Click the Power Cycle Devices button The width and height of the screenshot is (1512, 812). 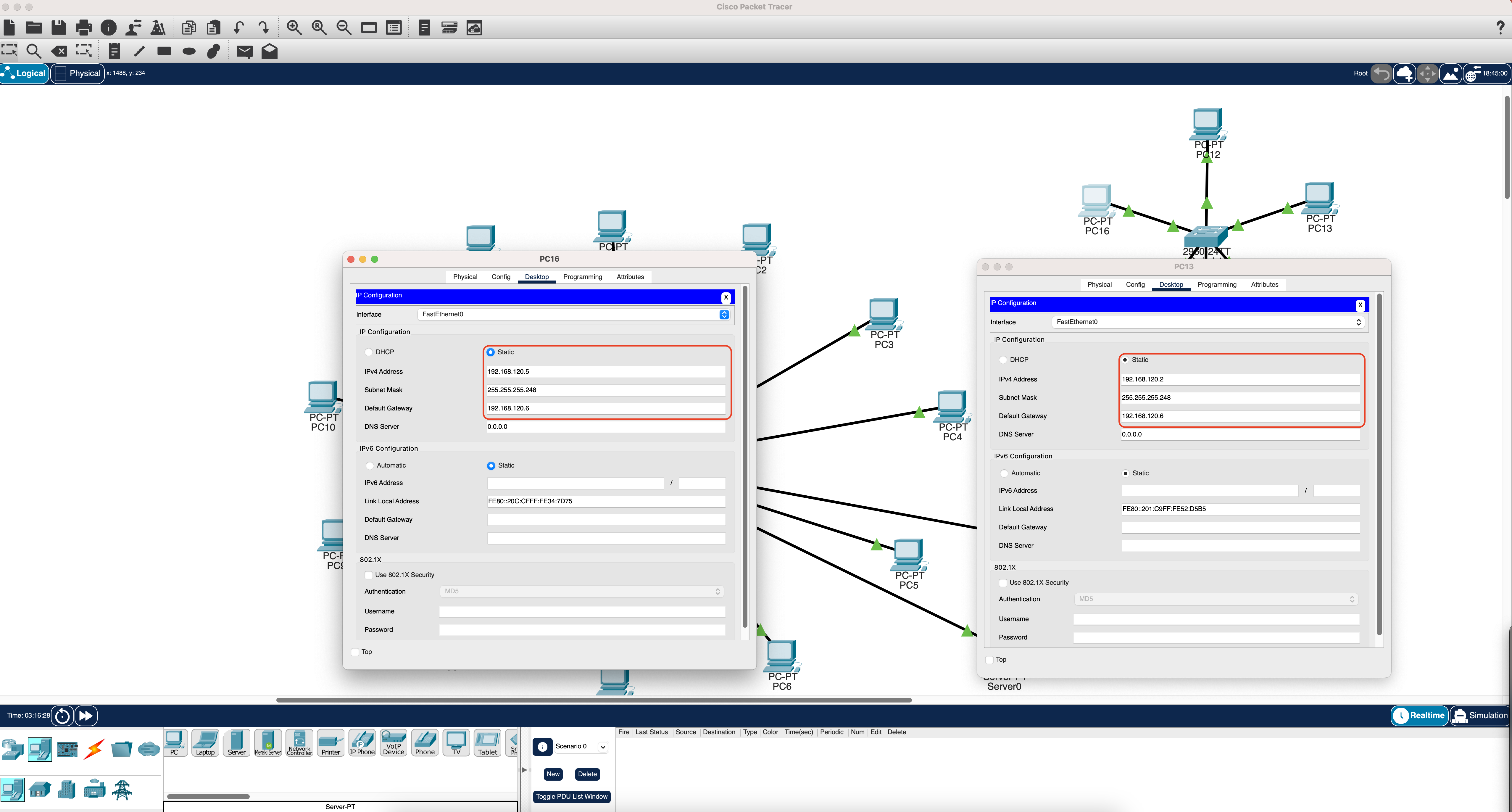tap(62, 716)
